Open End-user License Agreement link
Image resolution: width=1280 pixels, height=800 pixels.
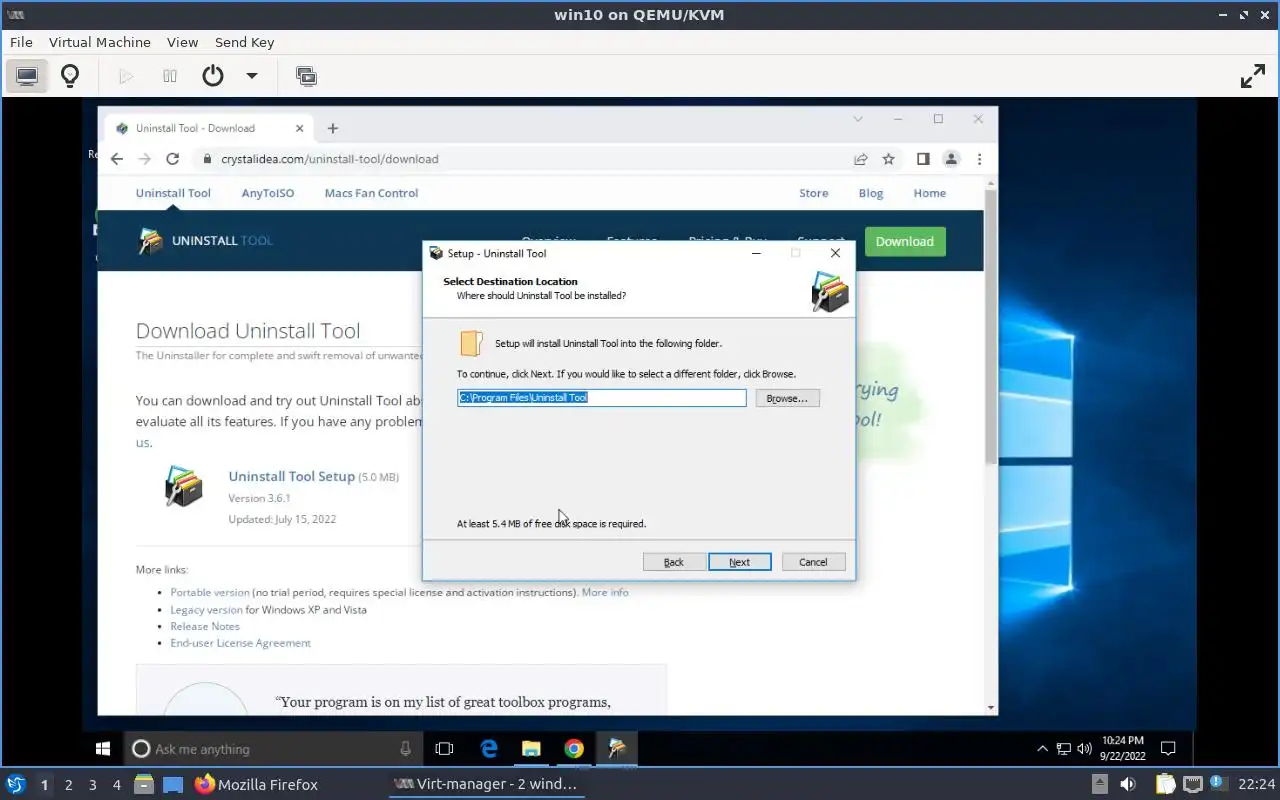click(240, 643)
